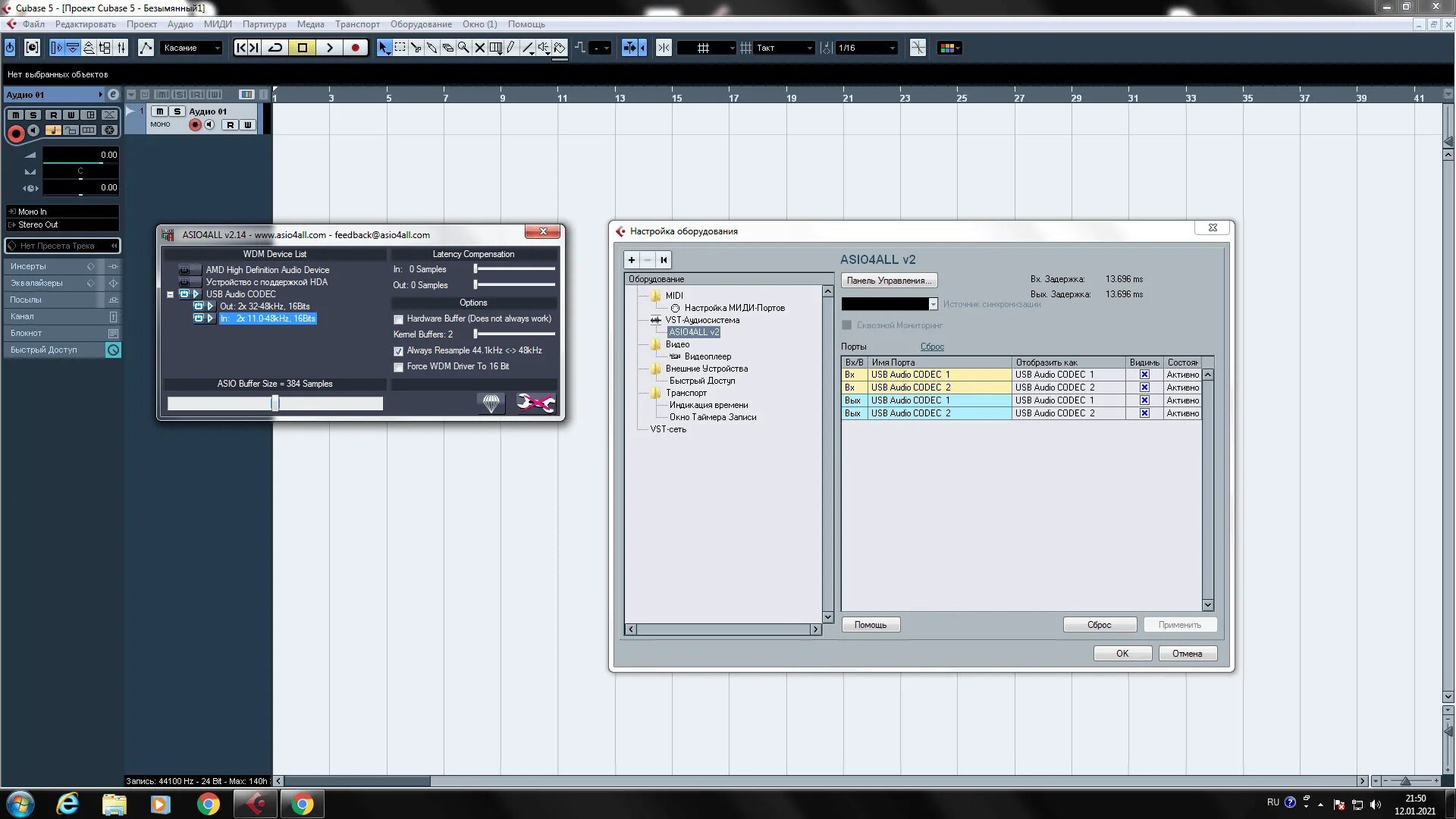Open the Проект menu
This screenshot has height=819, width=1456.
click(x=142, y=24)
